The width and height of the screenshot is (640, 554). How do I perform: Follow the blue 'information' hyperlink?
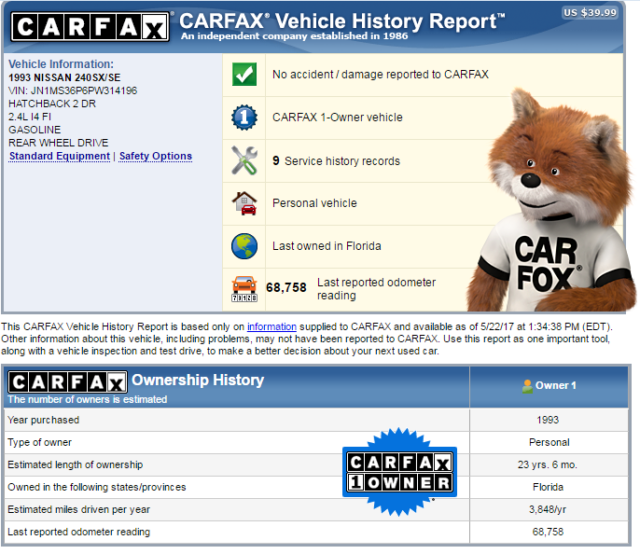[x=272, y=327]
